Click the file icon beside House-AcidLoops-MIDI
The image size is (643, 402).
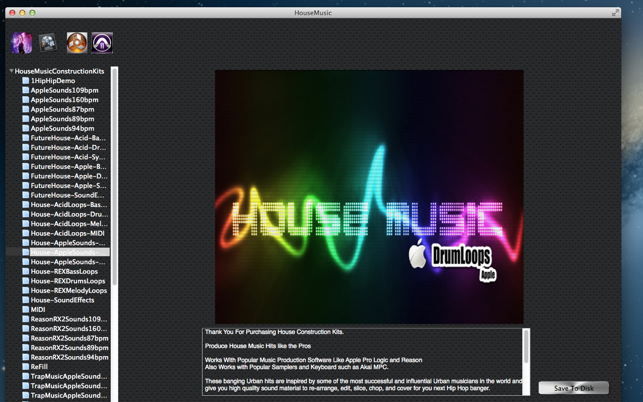[x=25, y=233]
